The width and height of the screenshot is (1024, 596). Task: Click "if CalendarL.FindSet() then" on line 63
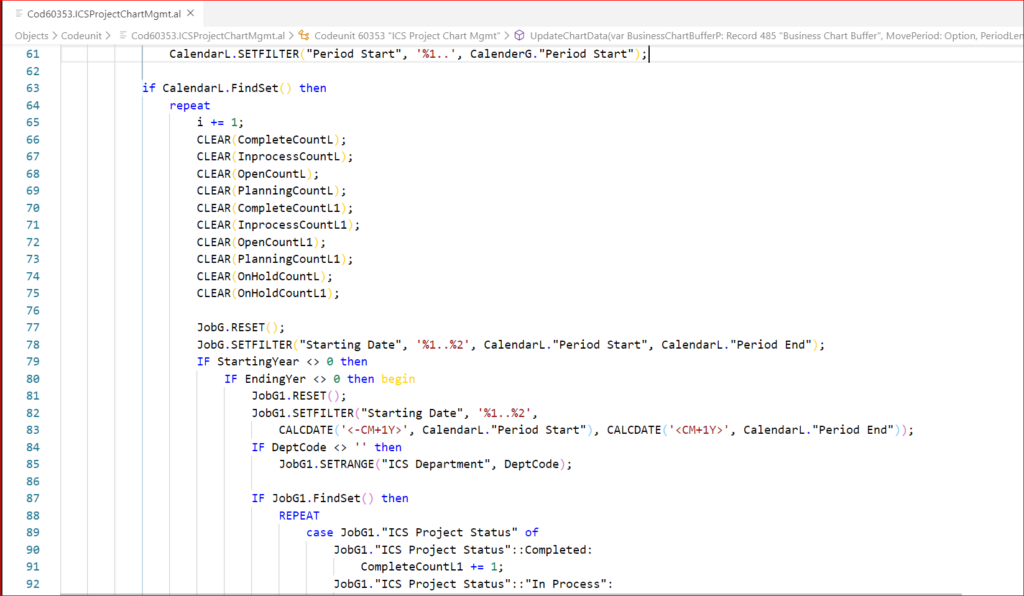point(234,88)
